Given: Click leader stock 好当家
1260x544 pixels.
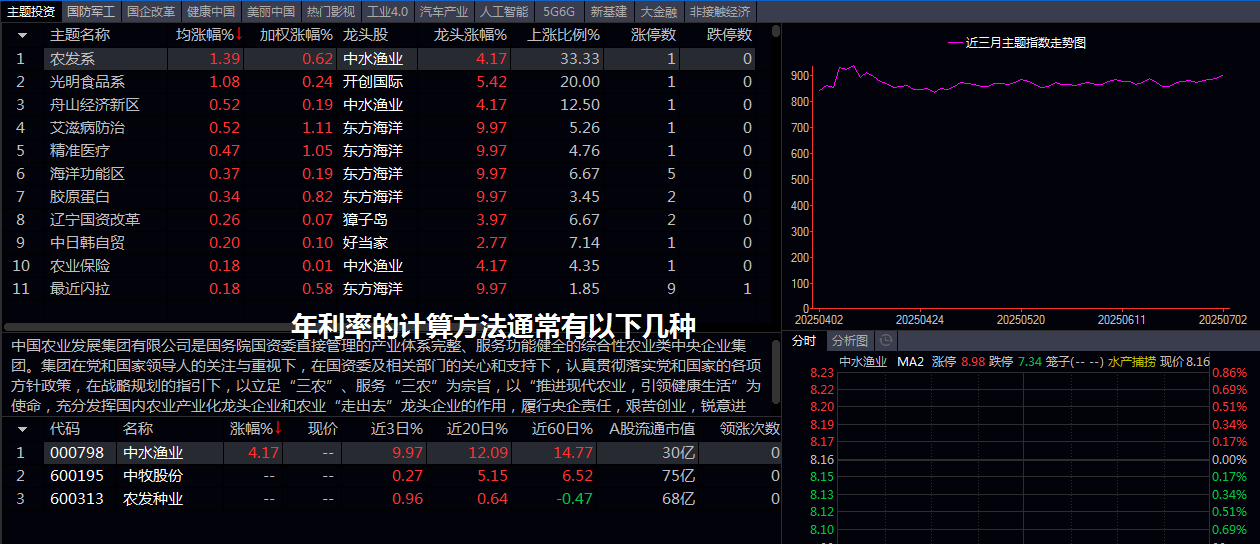Looking at the screenshot, I should click(x=365, y=243).
